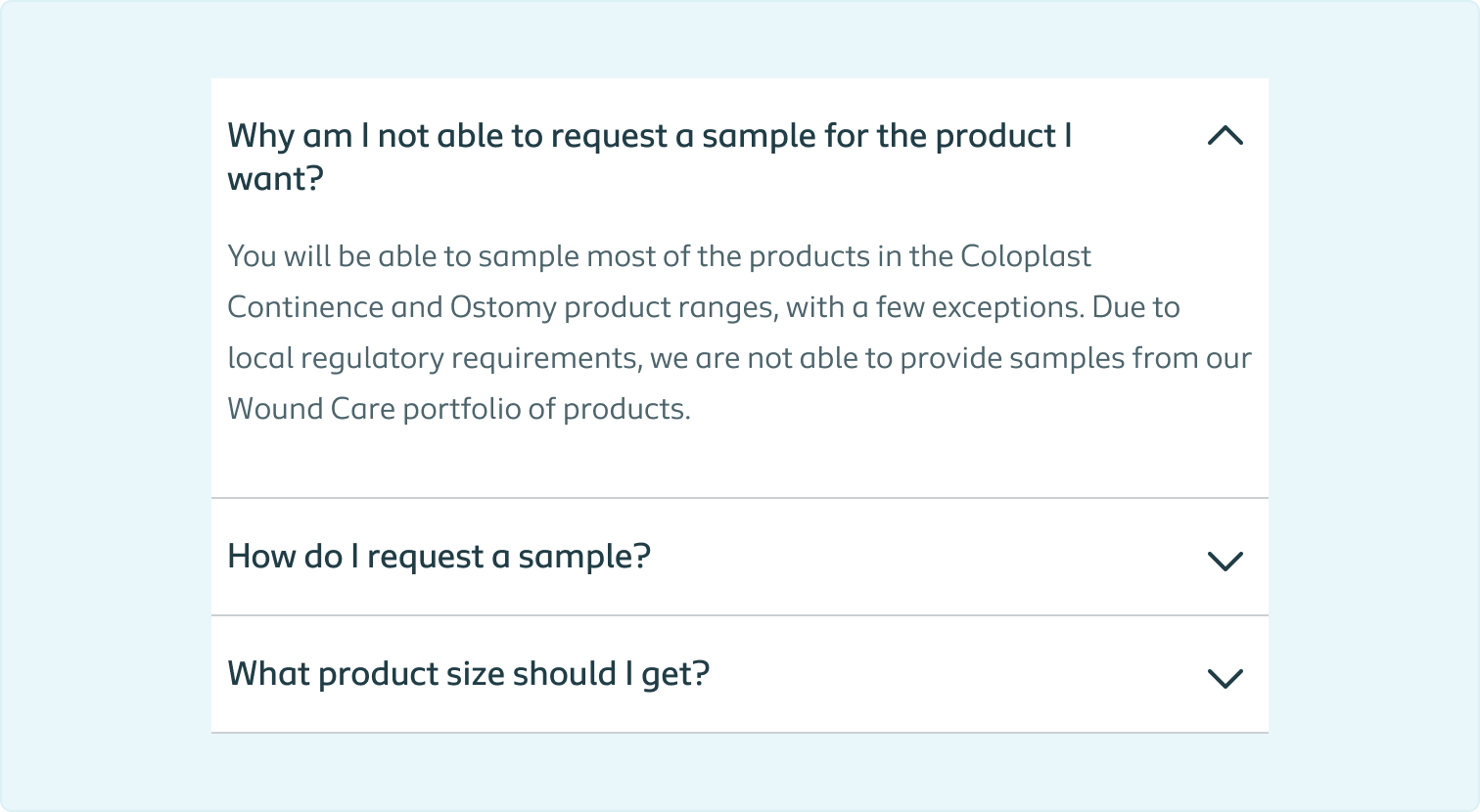Click the down chevron beside "How do I request a sample?"
Viewport: 1480px width, 812px height.
click(1226, 561)
